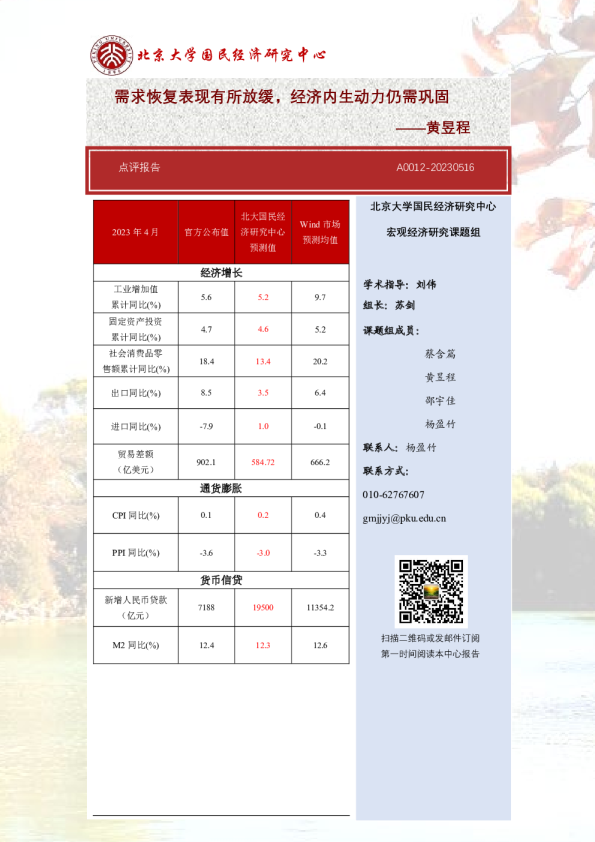The height and width of the screenshot is (842, 595).
Task: Click the red forecast value 1.0
Action: pos(263,426)
